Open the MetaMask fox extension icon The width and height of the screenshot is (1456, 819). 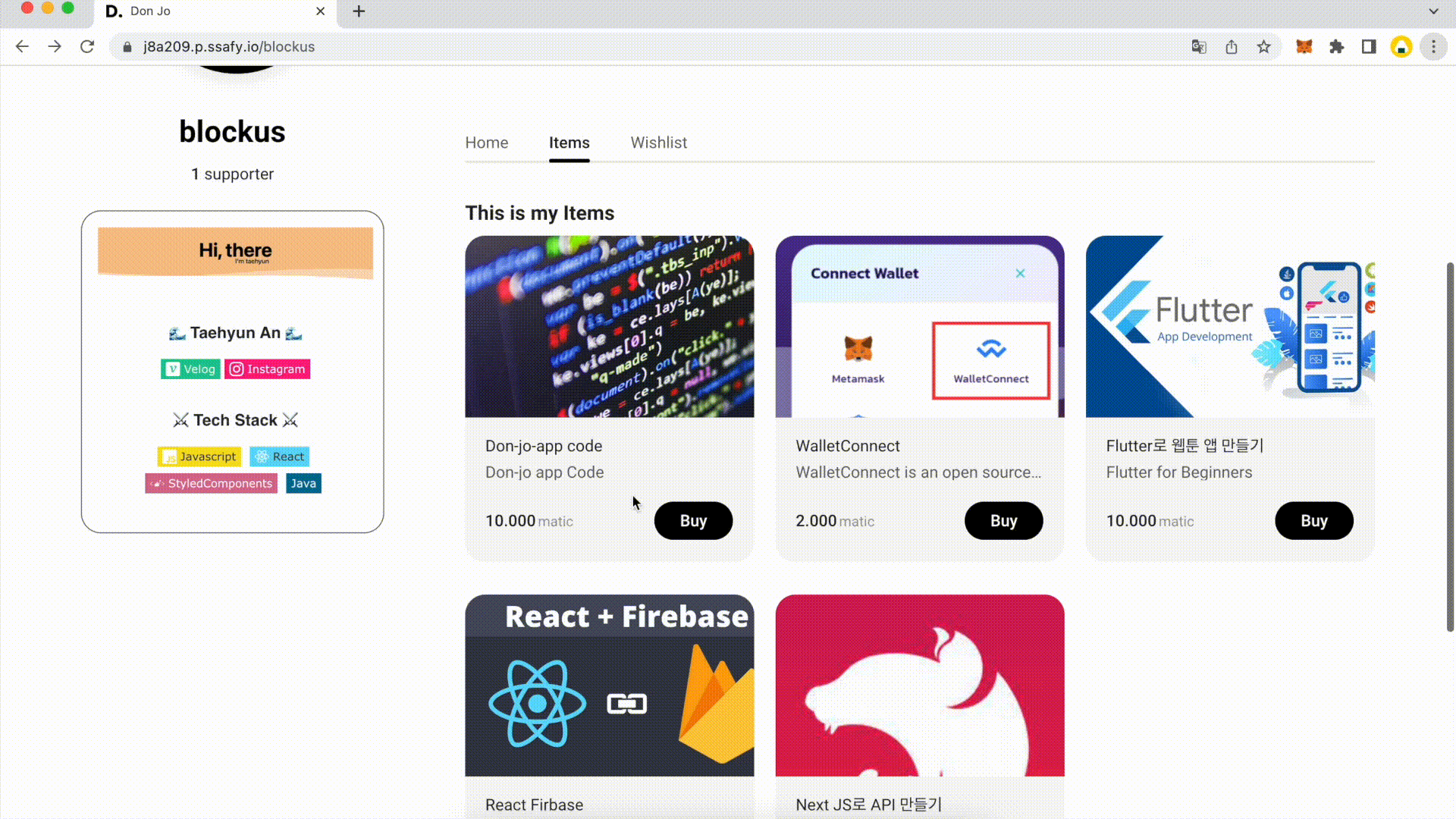coord(1304,47)
